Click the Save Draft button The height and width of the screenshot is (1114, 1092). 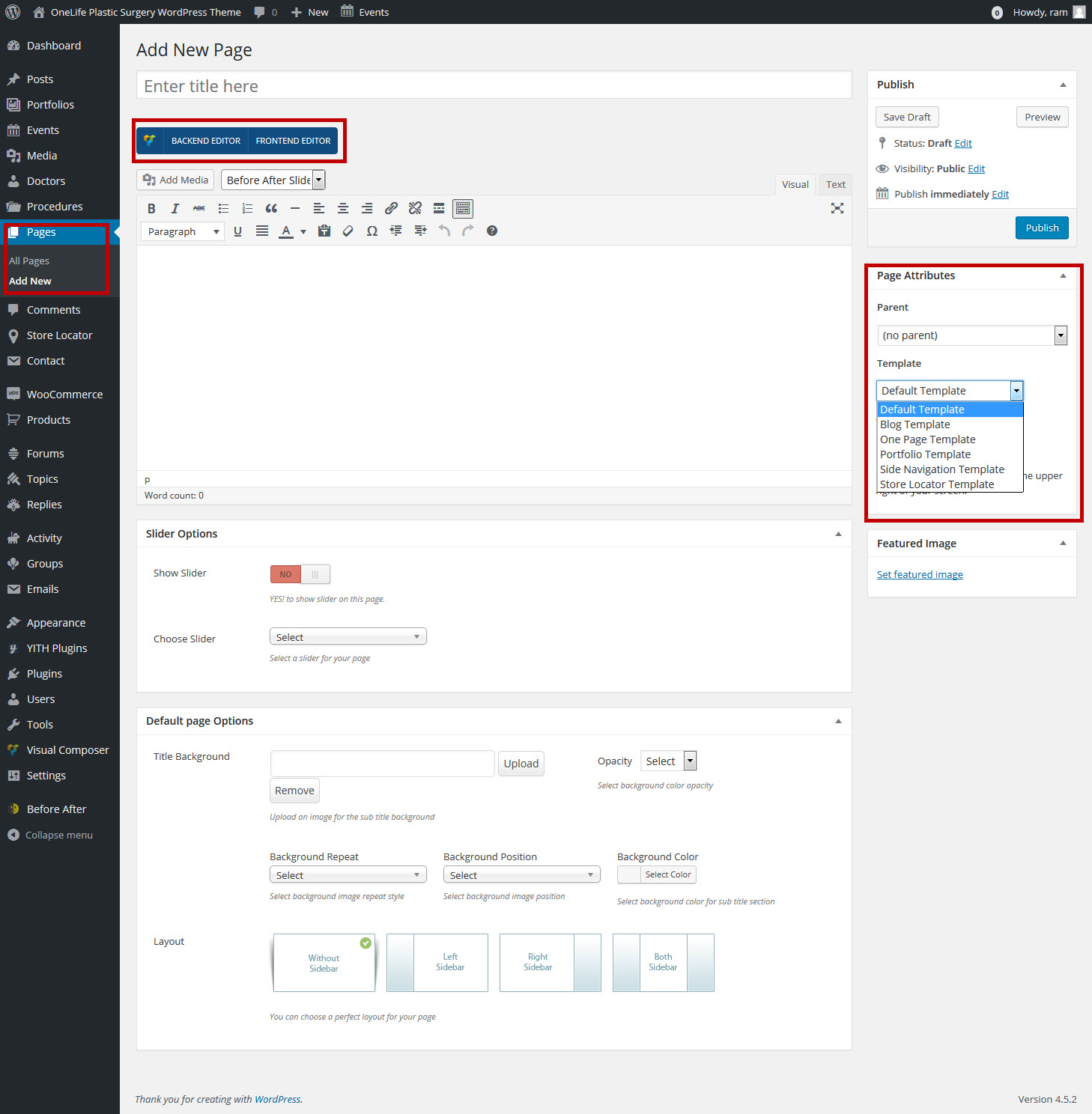(x=906, y=117)
